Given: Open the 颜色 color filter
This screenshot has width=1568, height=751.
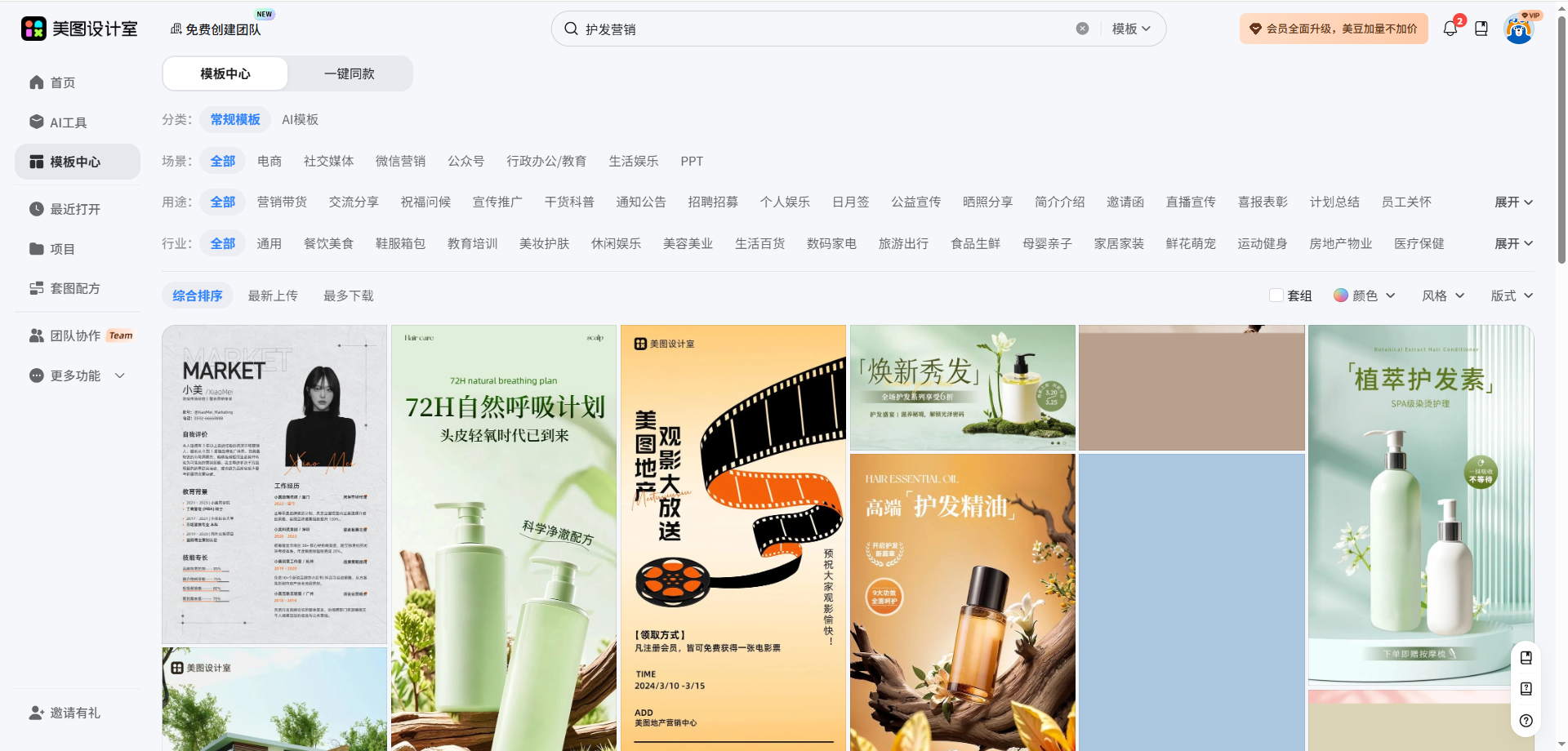Looking at the screenshot, I should tap(1364, 296).
